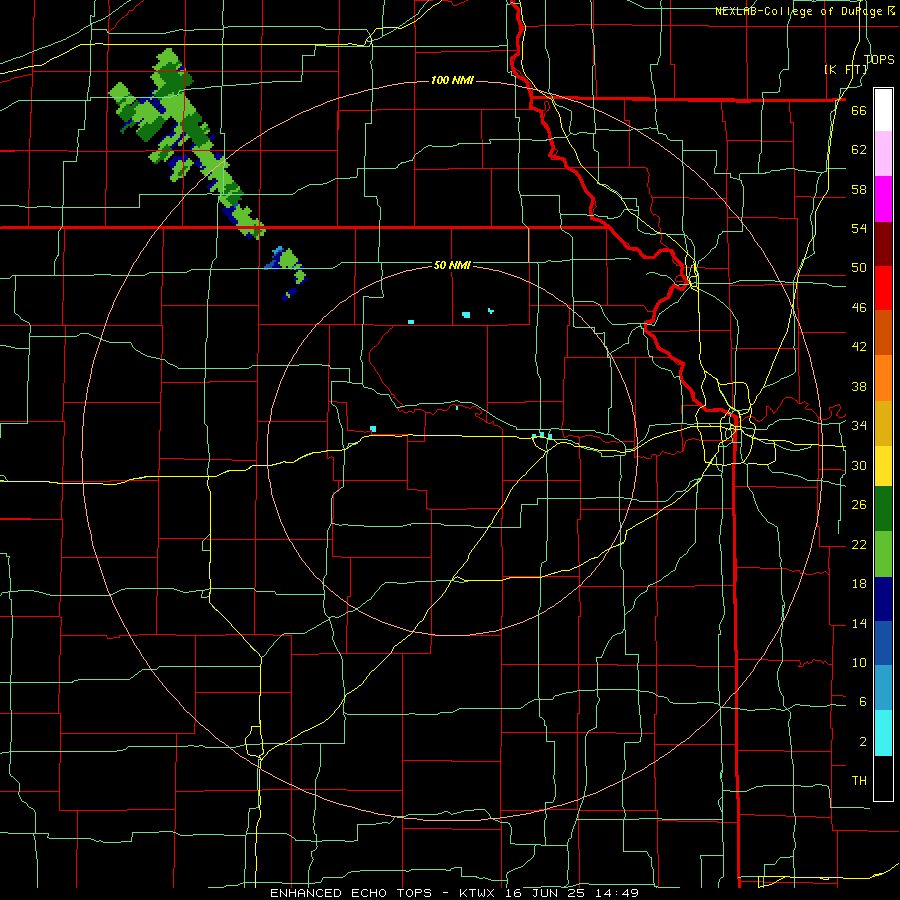Click the '(K FT)' units label
This screenshot has height=900, width=900.
(846, 69)
